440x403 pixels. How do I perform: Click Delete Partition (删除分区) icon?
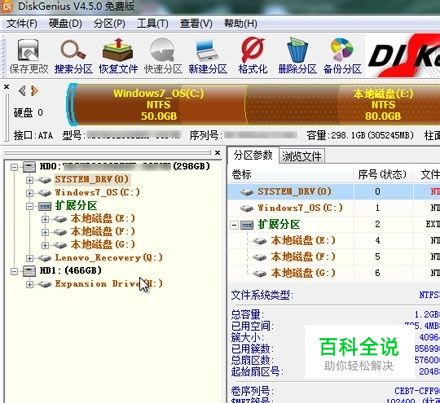[x=297, y=56]
